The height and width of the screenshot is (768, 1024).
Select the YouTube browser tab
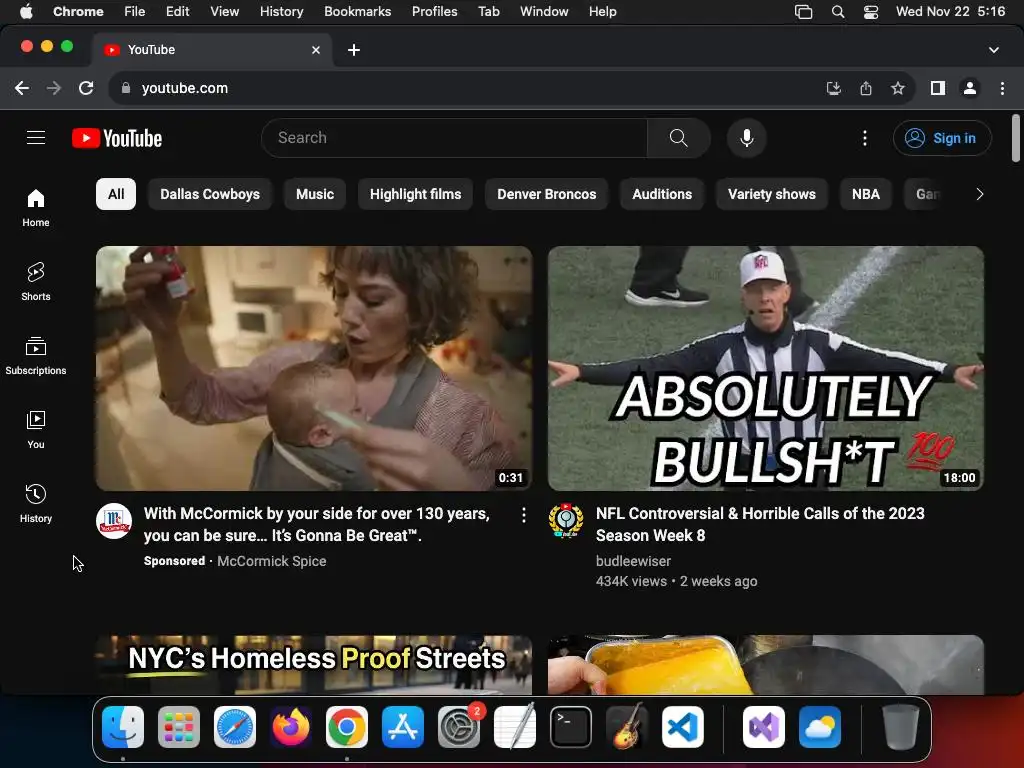point(212,50)
